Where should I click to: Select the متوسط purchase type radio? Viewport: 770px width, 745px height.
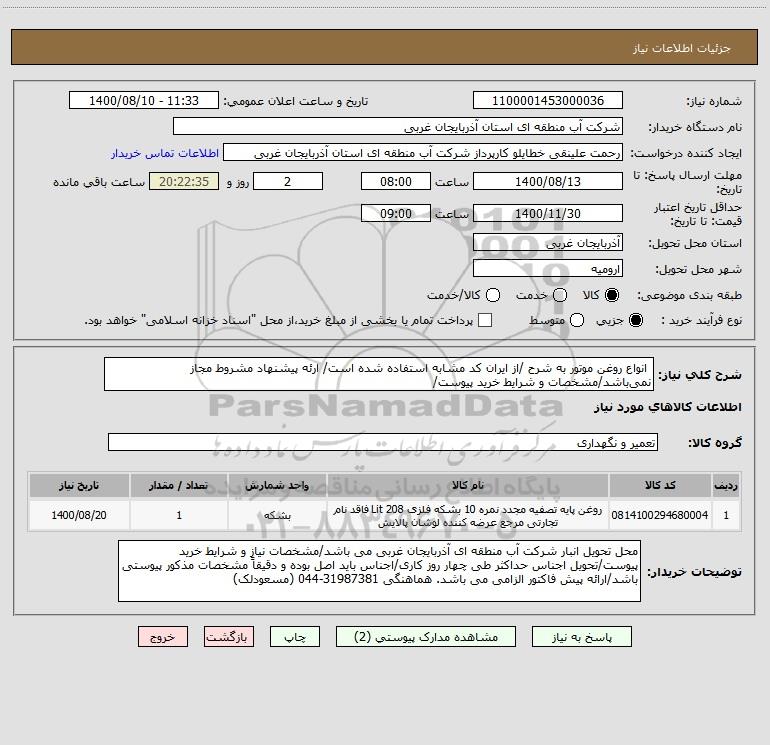click(577, 320)
